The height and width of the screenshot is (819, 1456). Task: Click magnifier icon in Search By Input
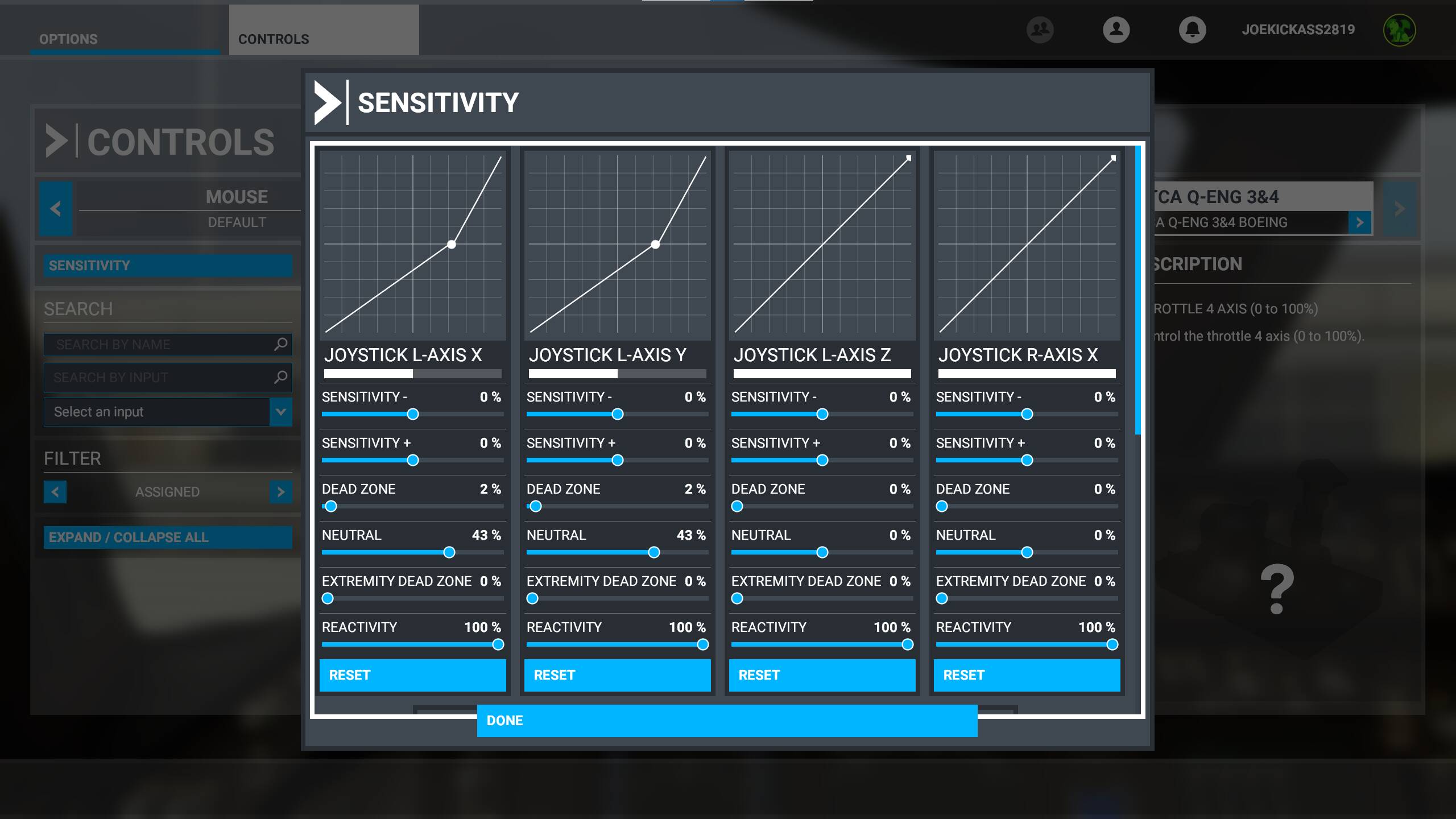coord(280,377)
